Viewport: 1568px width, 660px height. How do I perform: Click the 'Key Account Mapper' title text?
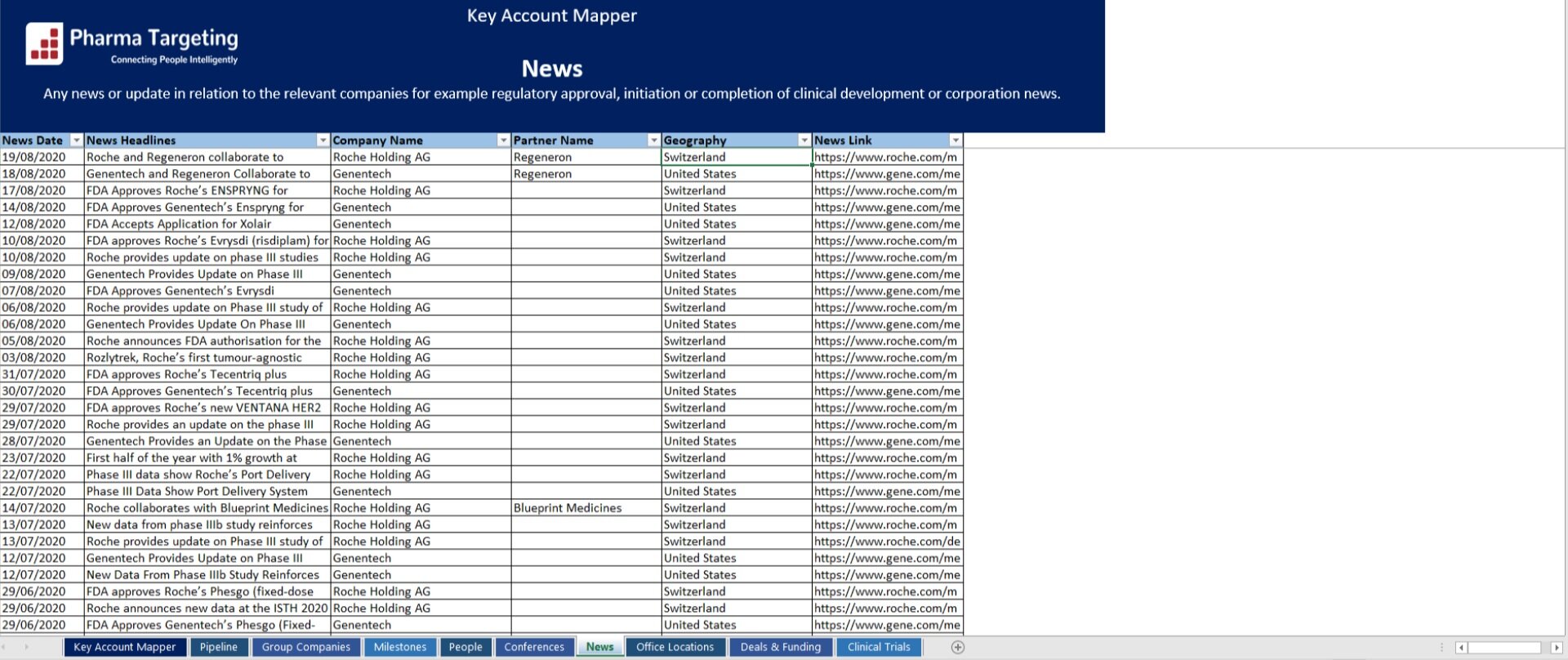pyautogui.click(x=552, y=16)
